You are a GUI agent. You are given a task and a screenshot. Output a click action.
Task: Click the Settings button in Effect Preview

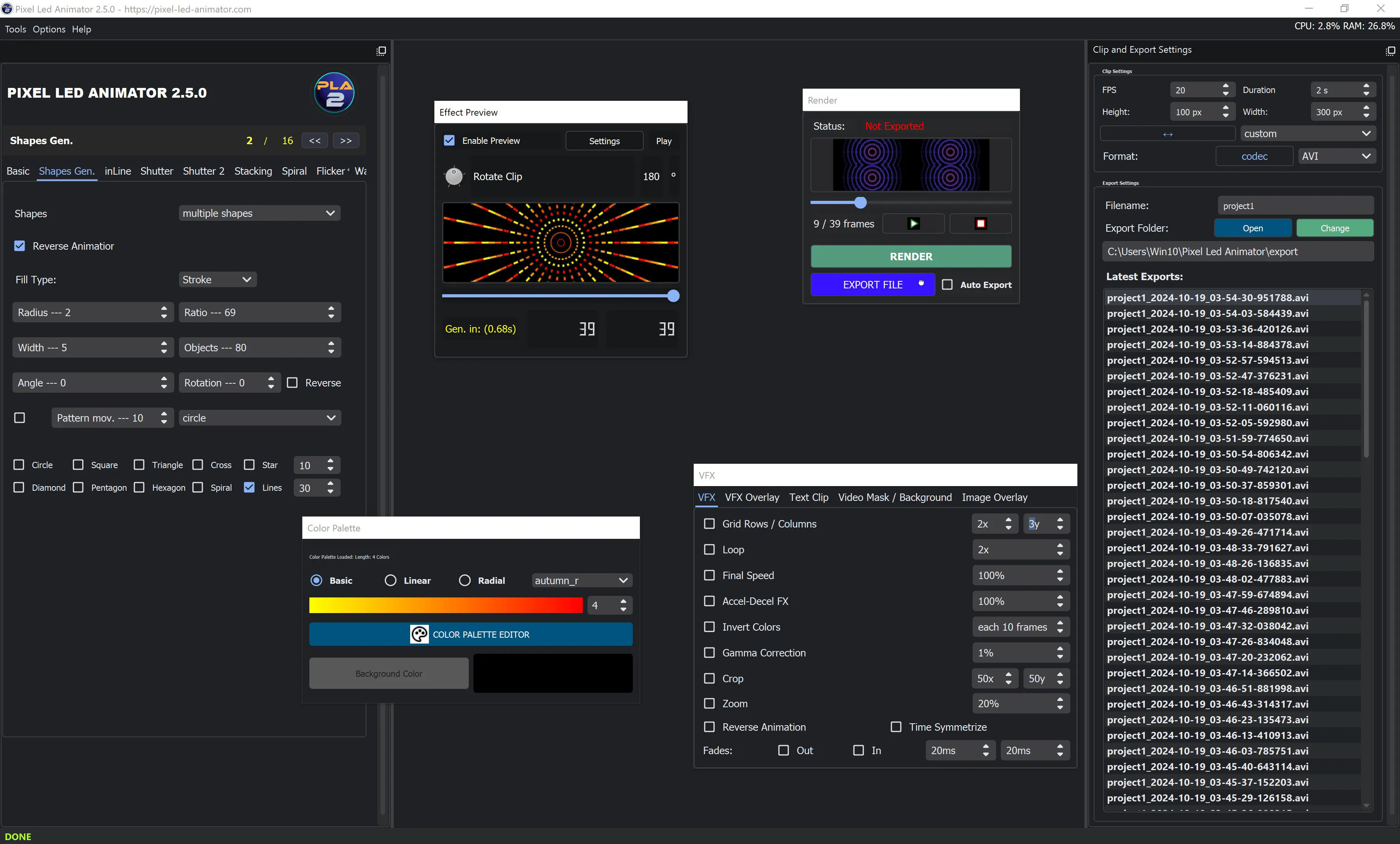tap(604, 140)
